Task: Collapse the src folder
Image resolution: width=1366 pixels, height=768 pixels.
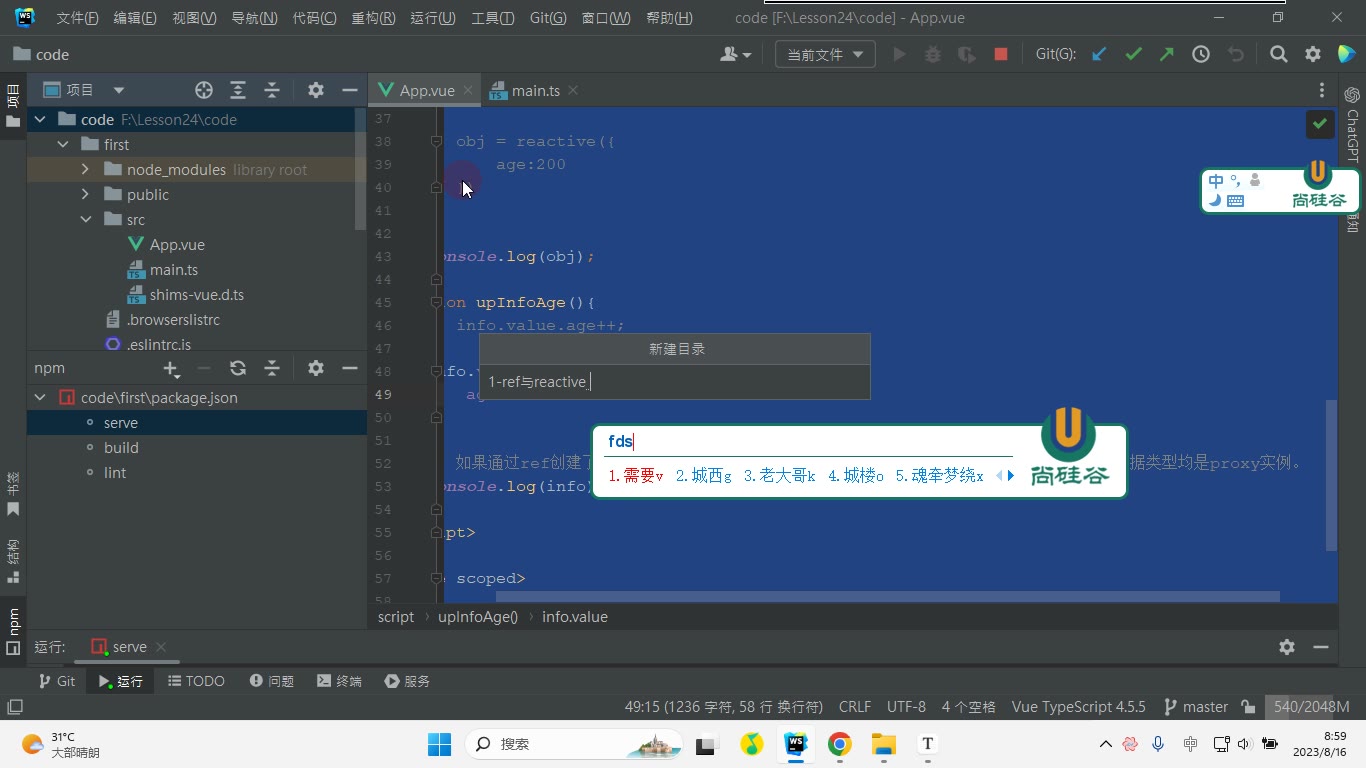Action: (x=85, y=219)
